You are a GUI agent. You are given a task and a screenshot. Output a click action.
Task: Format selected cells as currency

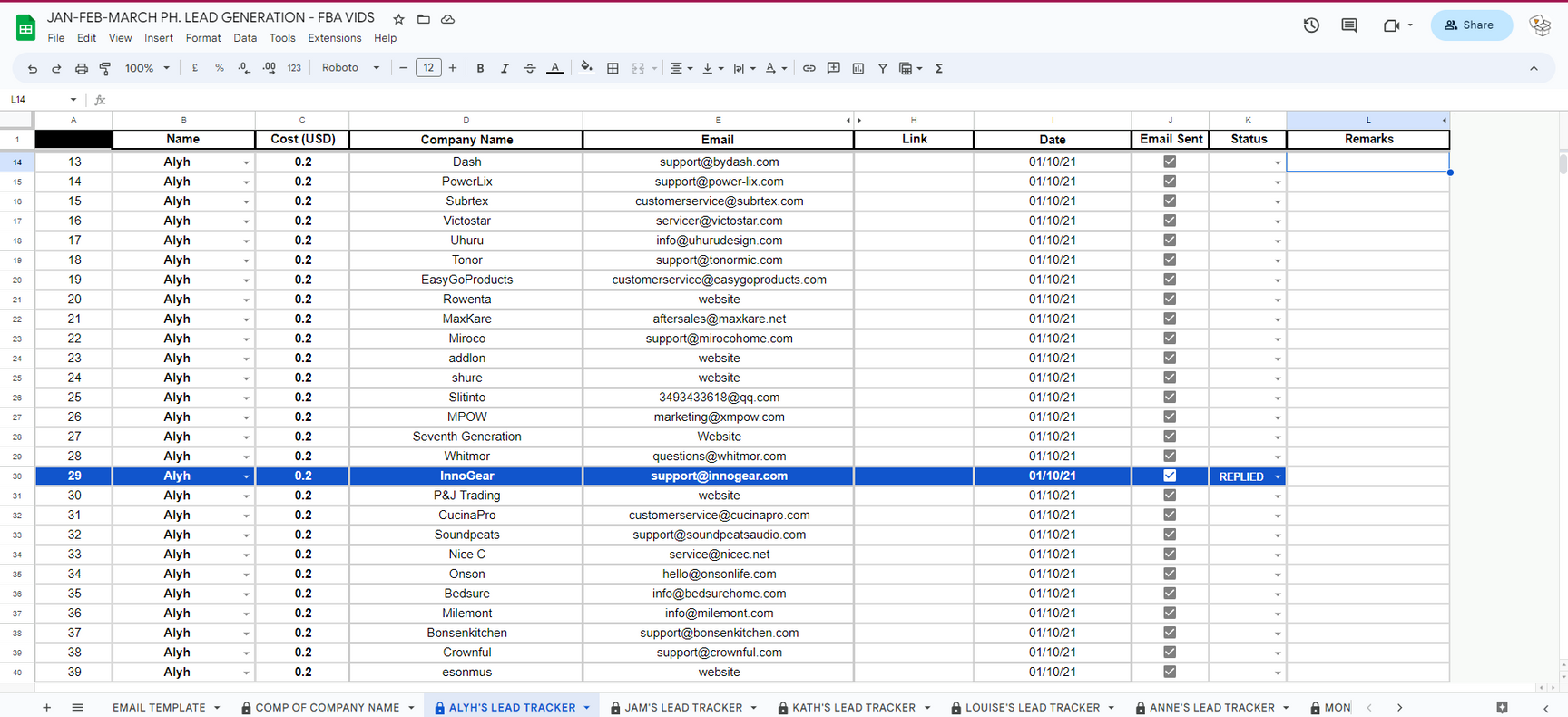click(x=195, y=68)
